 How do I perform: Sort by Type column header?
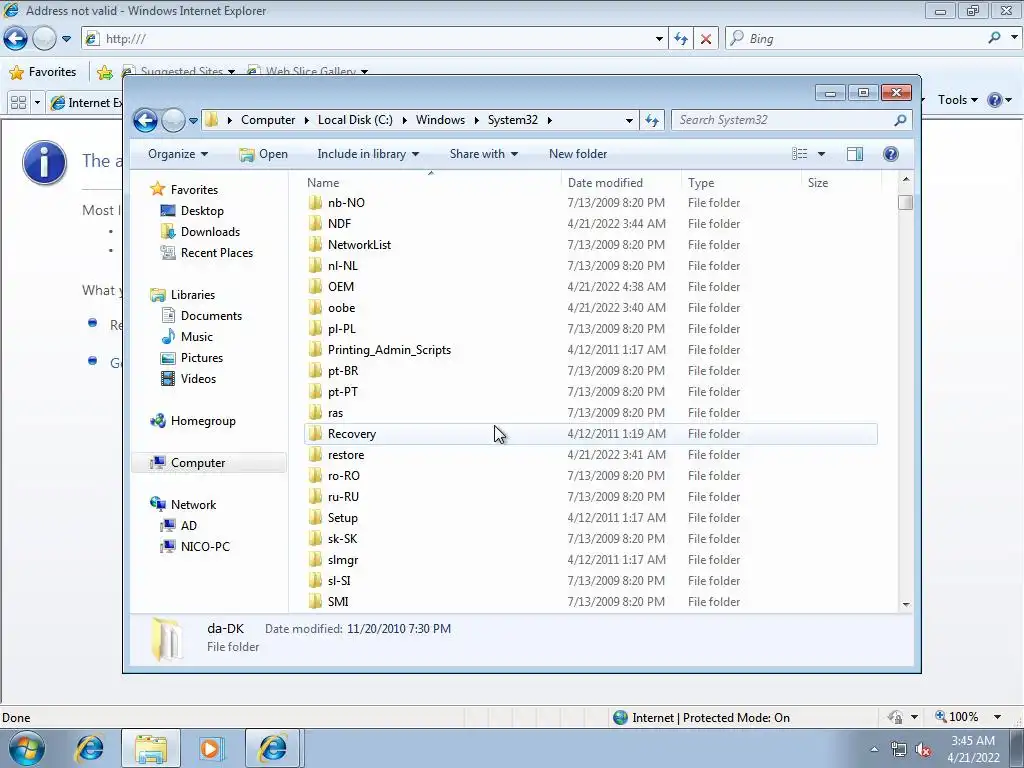pyautogui.click(x=741, y=183)
